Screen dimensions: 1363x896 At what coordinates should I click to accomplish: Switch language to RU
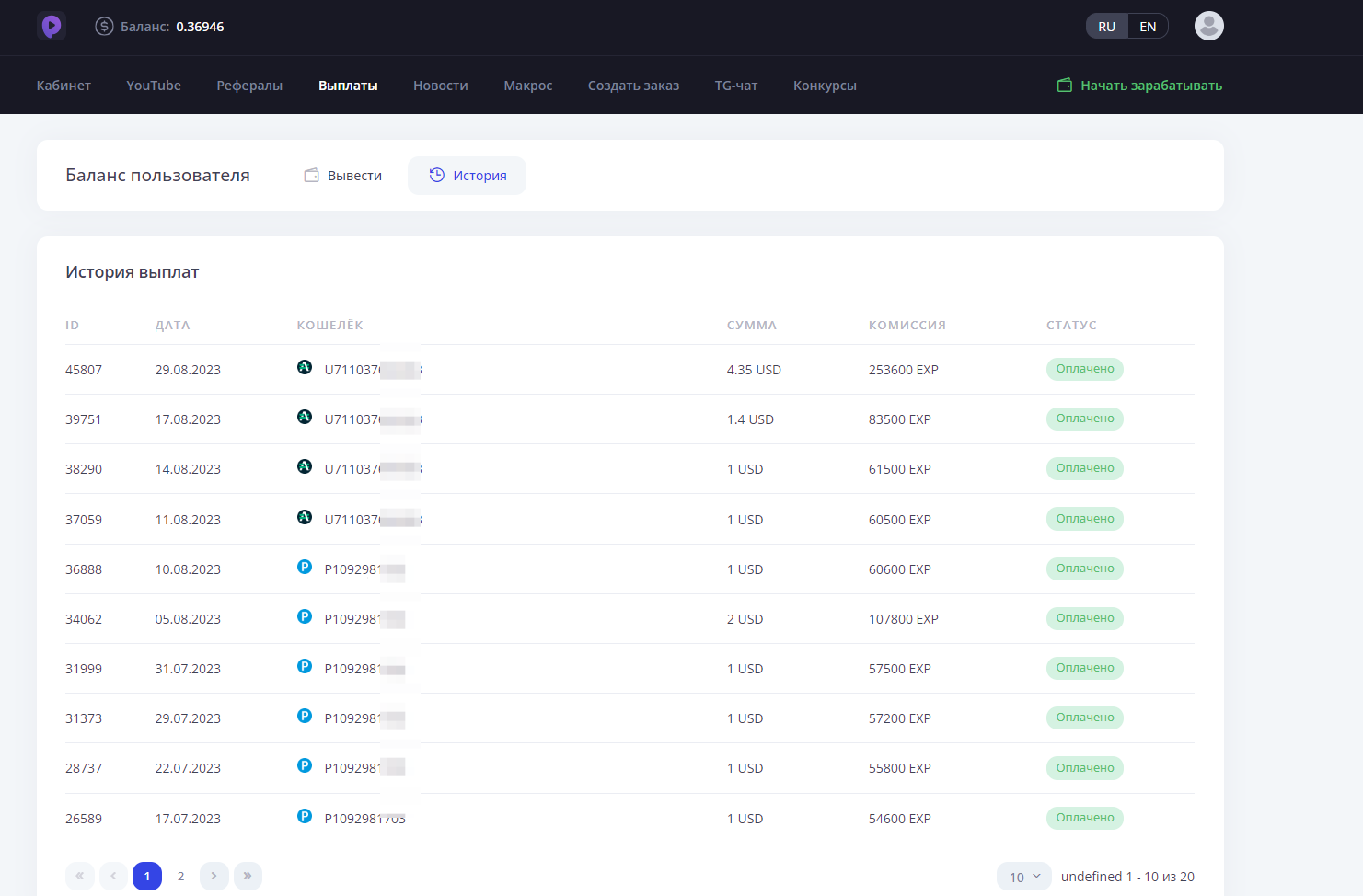1106,26
